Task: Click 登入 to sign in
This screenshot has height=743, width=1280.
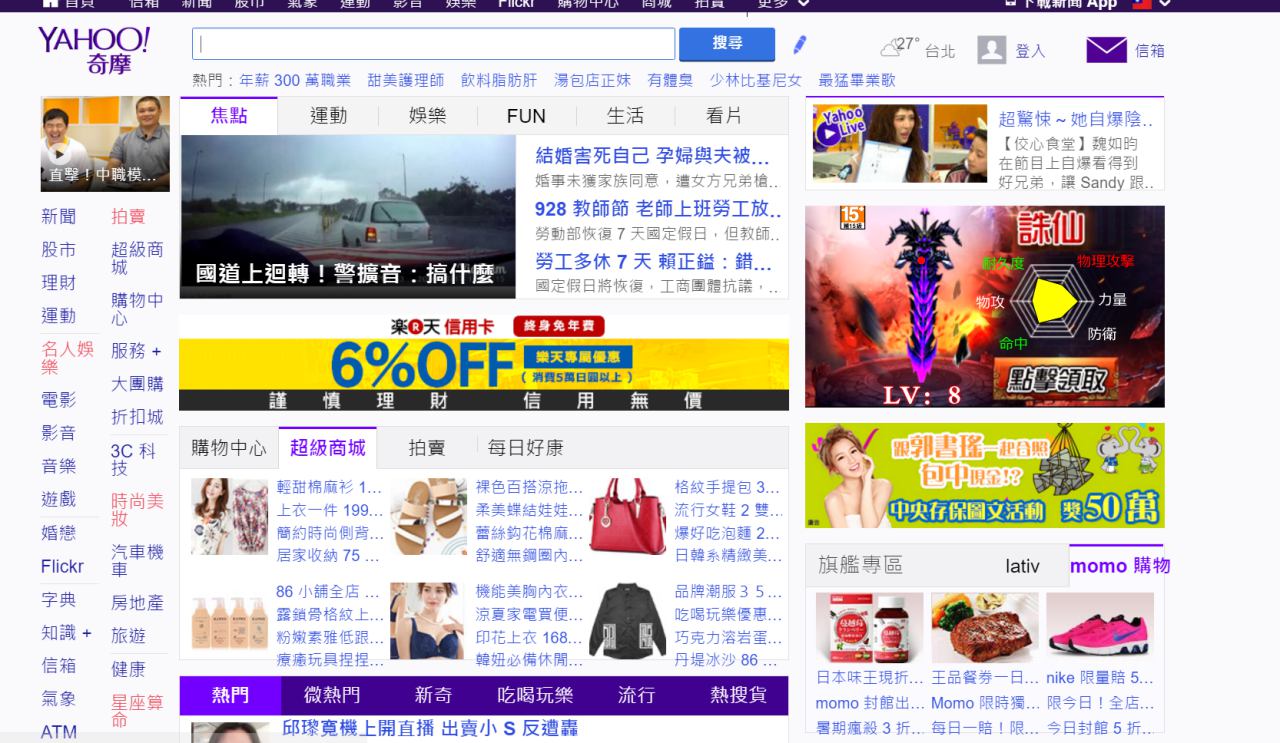Action: (x=1030, y=51)
